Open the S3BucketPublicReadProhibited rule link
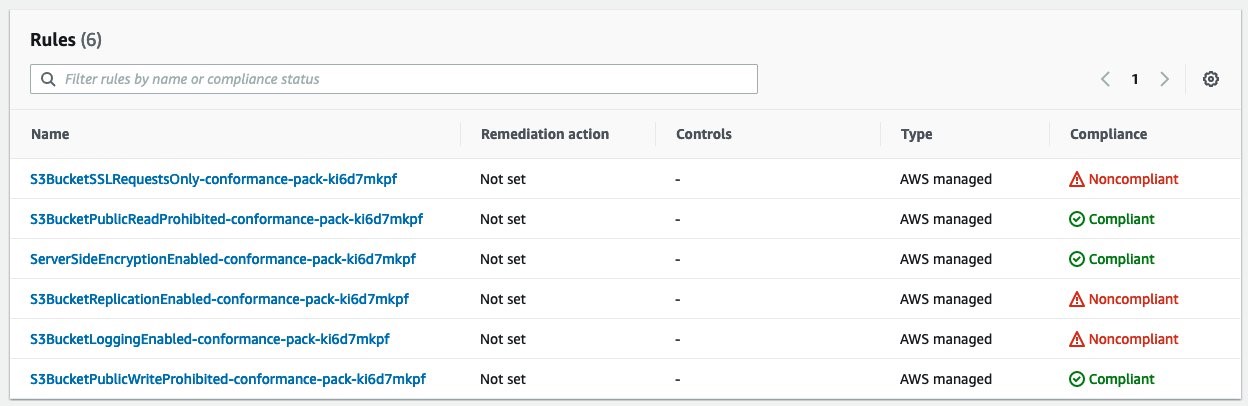Image resolution: width=1248 pixels, height=406 pixels. (x=227, y=219)
